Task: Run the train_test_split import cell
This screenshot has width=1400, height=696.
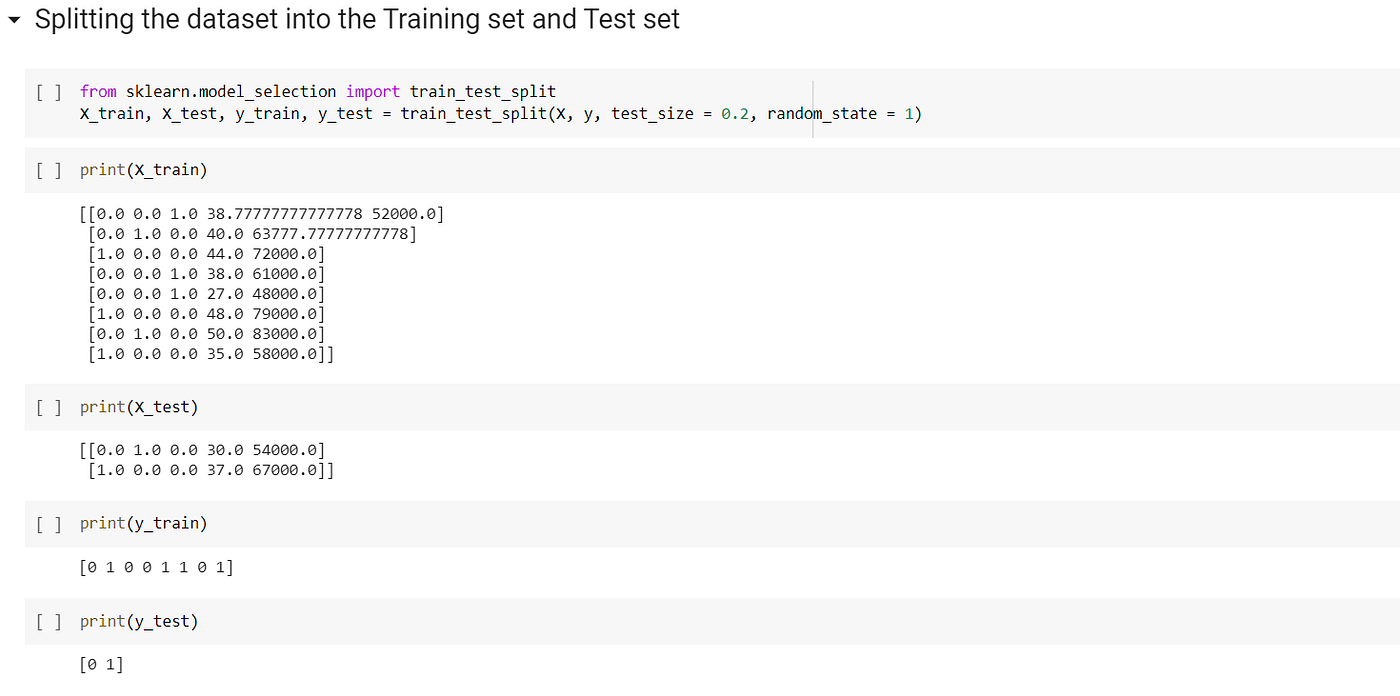Action: (48, 92)
